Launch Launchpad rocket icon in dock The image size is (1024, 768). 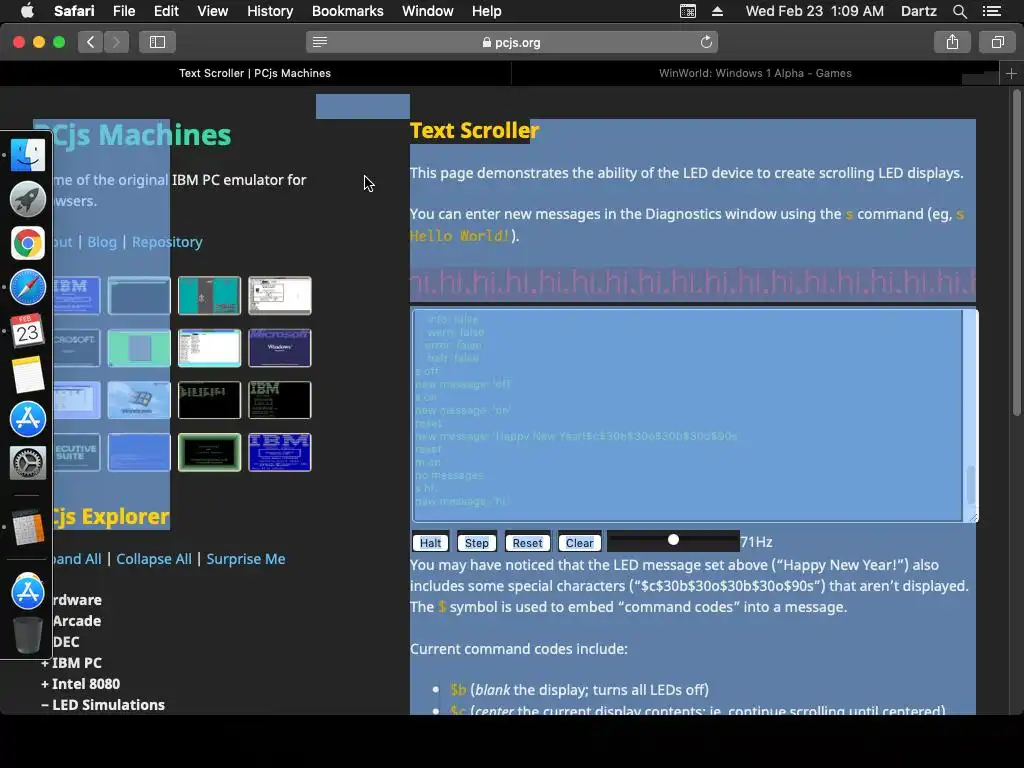pos(27,199)
